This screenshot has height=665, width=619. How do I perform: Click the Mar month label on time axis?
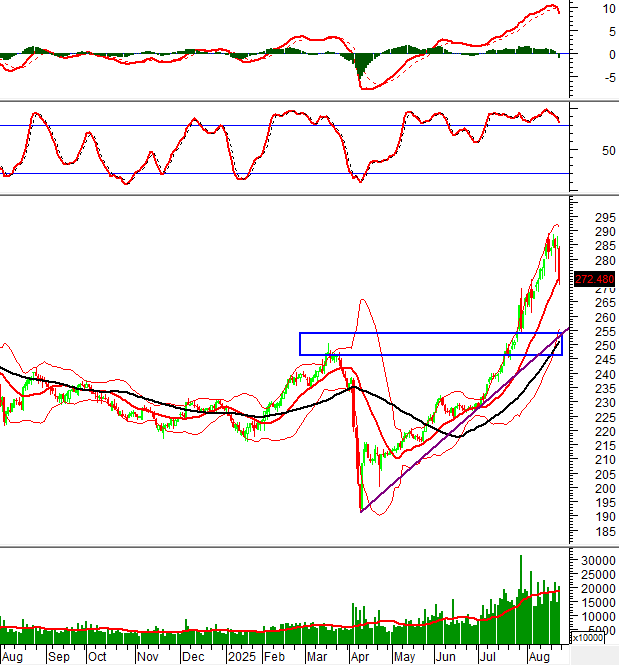click(x=317, y=657)
